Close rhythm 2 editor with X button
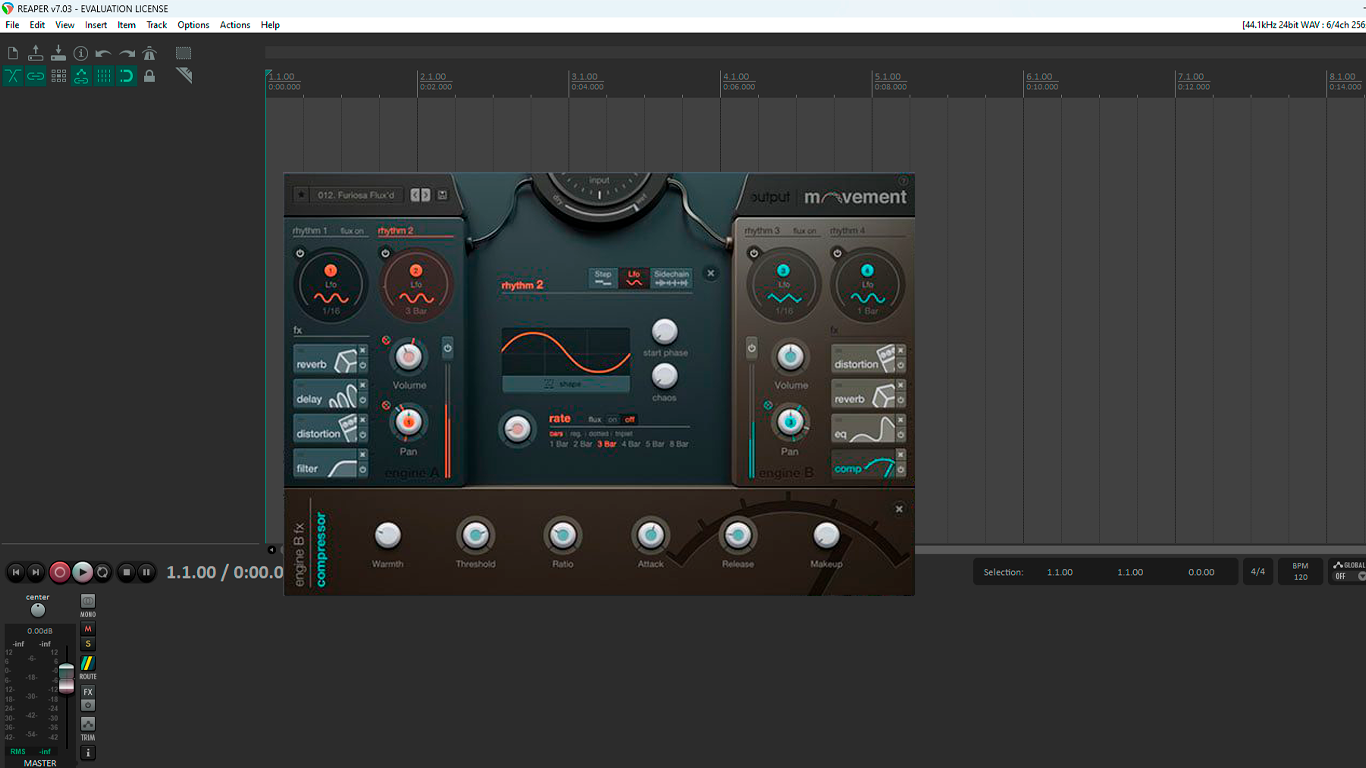Viewport: 1366px width, 768px height. pos(711,273)
